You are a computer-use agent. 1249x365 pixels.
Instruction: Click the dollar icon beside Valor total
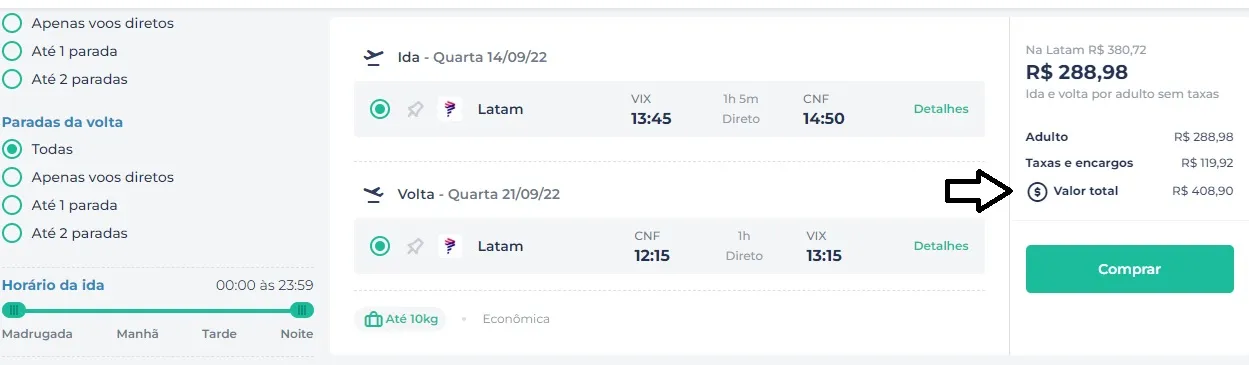1037,191
